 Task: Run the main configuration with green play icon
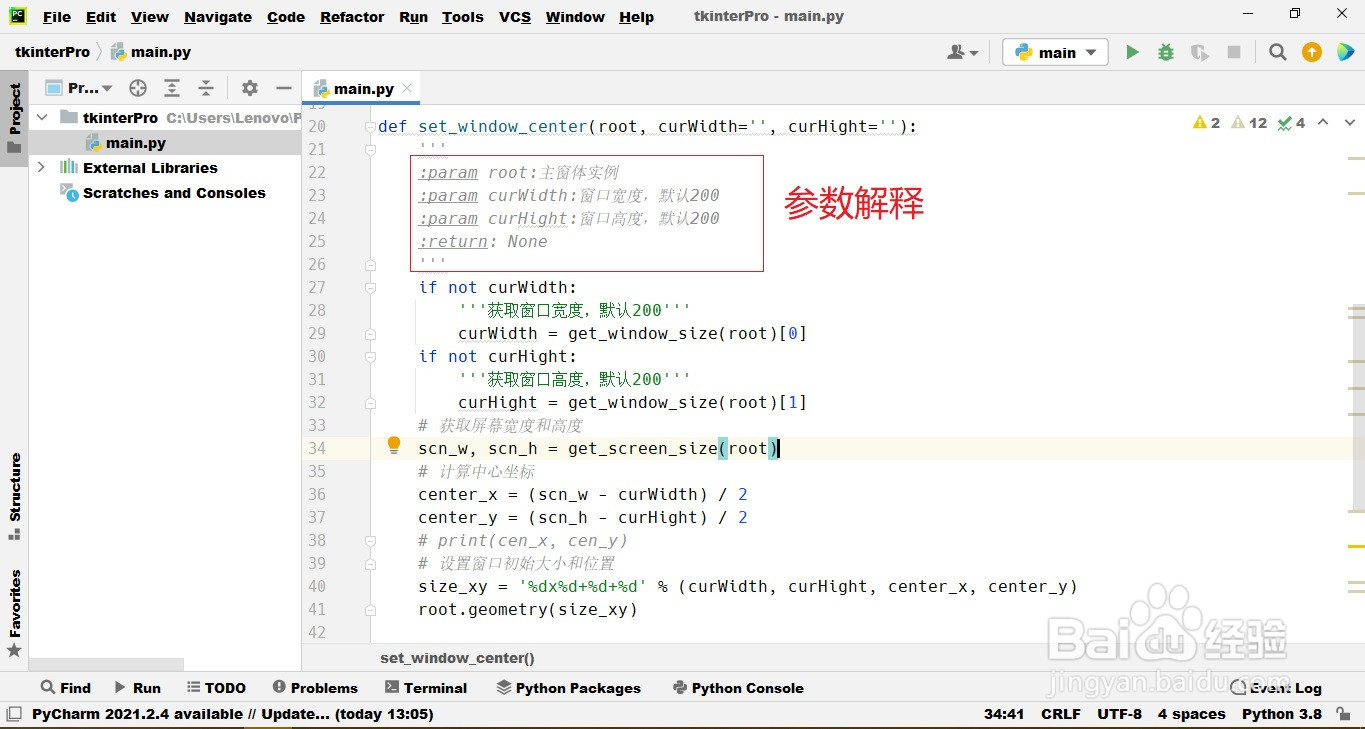(1132, 51)
